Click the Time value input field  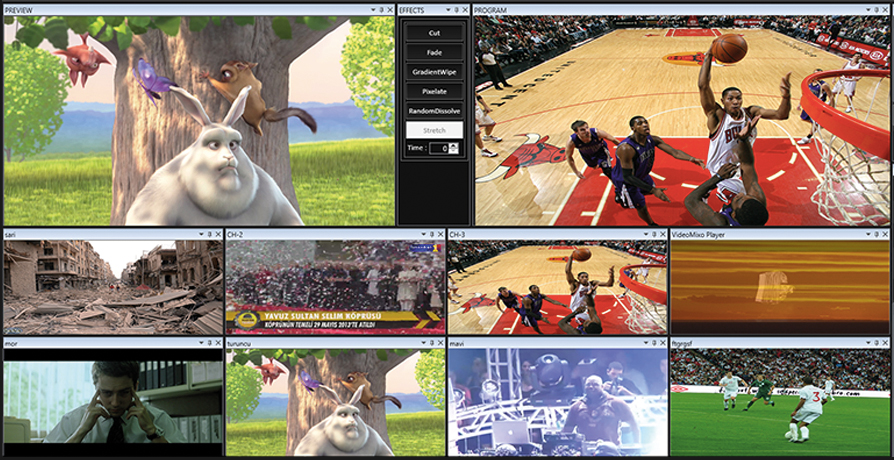pos(439,148)
